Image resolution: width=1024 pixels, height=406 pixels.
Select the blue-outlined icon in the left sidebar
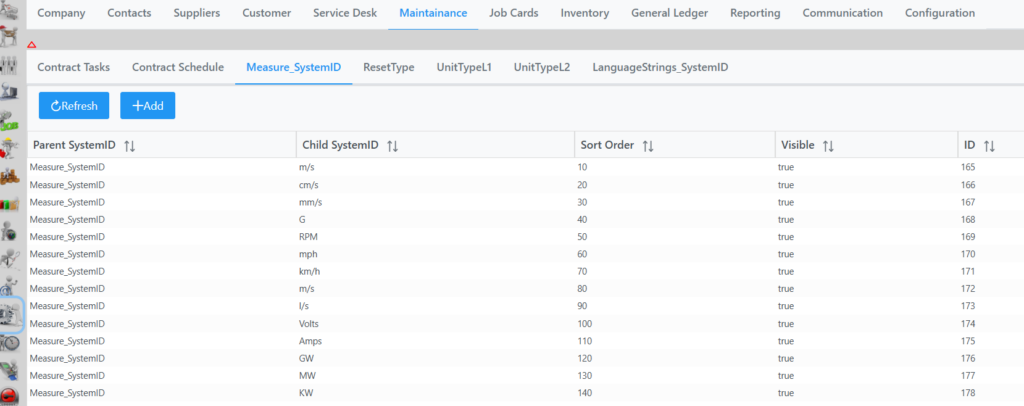12,314
